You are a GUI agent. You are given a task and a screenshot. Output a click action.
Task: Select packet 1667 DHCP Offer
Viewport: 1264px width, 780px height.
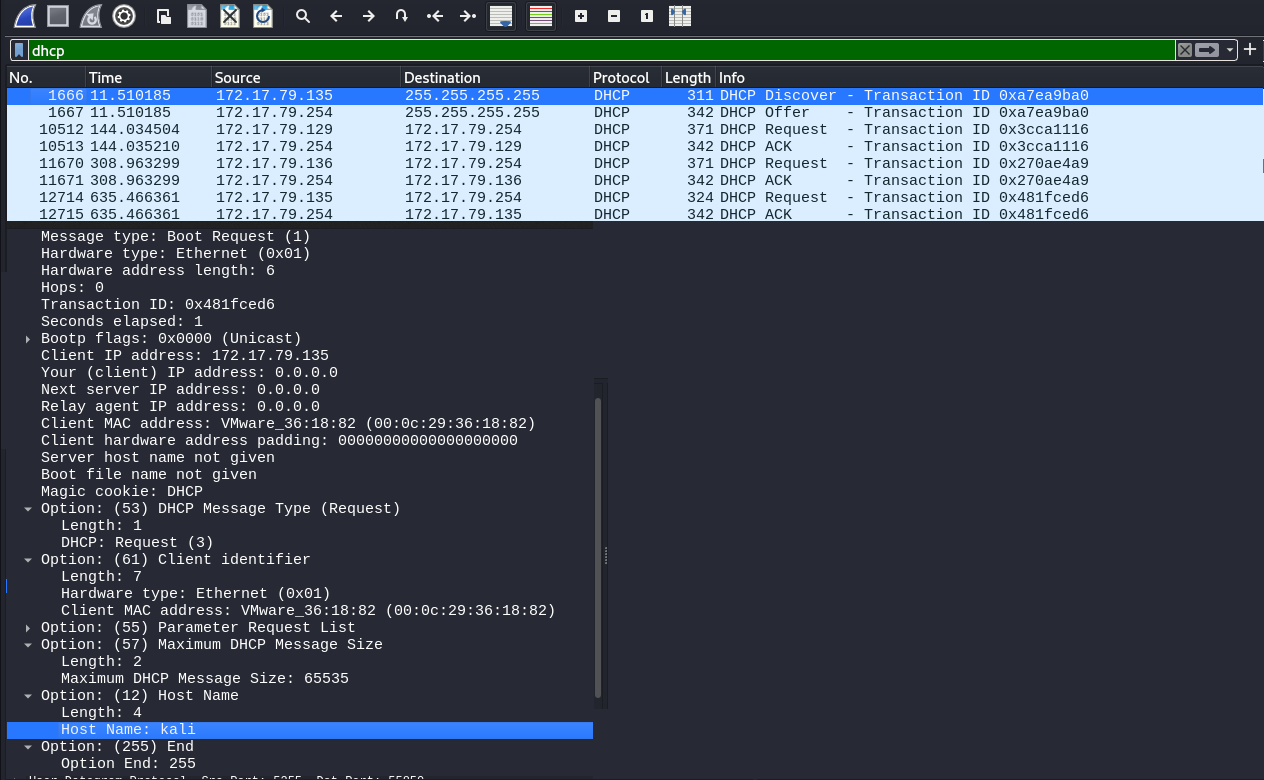(635, 113)
